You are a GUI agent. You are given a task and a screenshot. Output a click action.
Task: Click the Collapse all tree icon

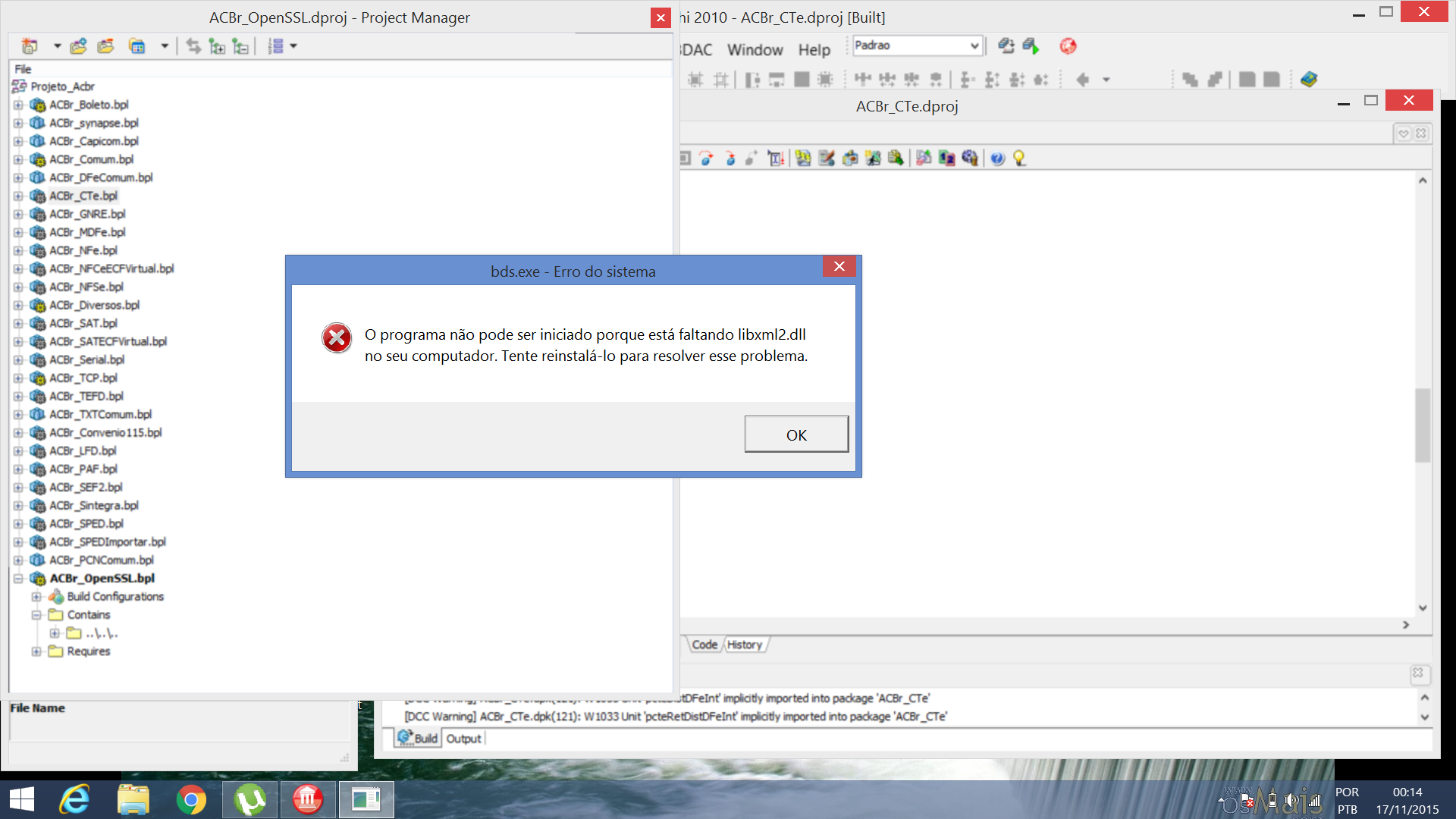point(240,46)
